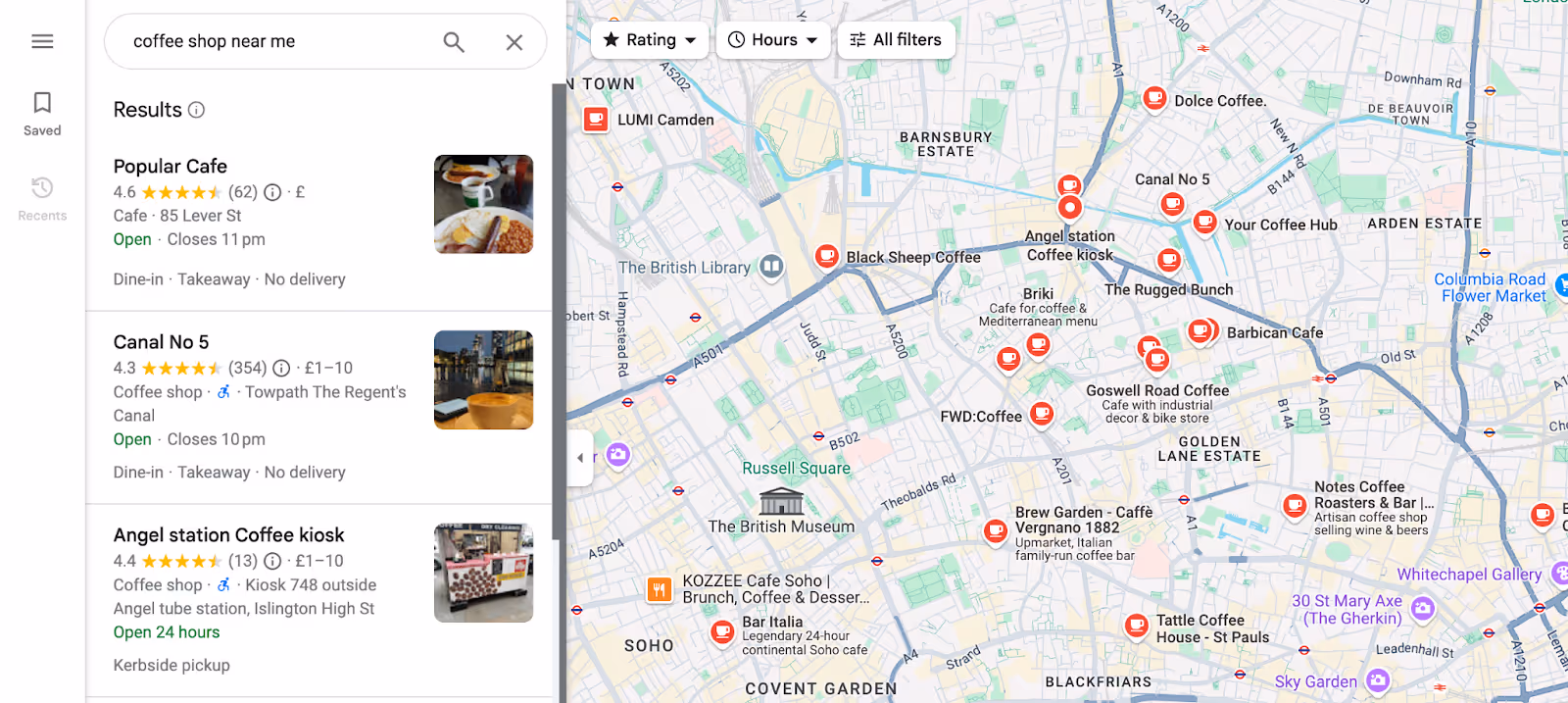Select the Canal No 5 map pin
1568x703 pixels.
[1172, 204]
